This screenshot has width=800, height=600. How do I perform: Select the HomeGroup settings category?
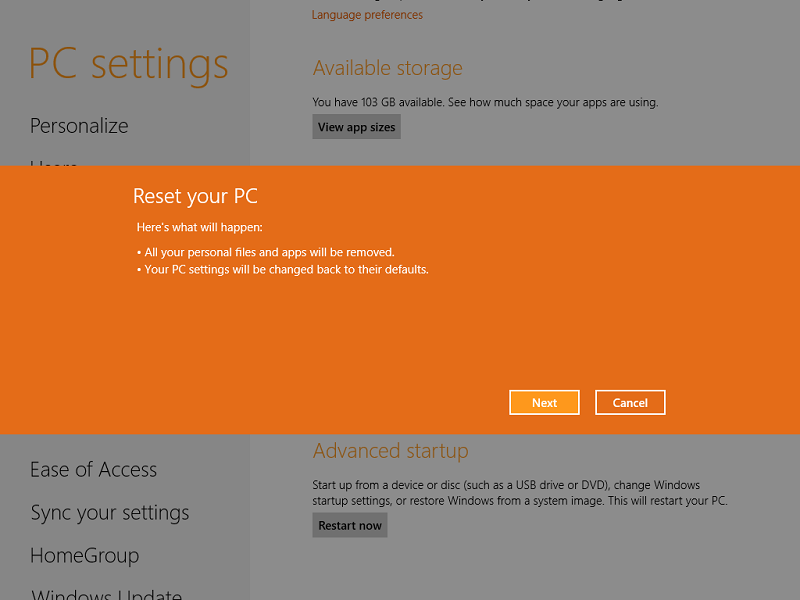pos(84,556)
